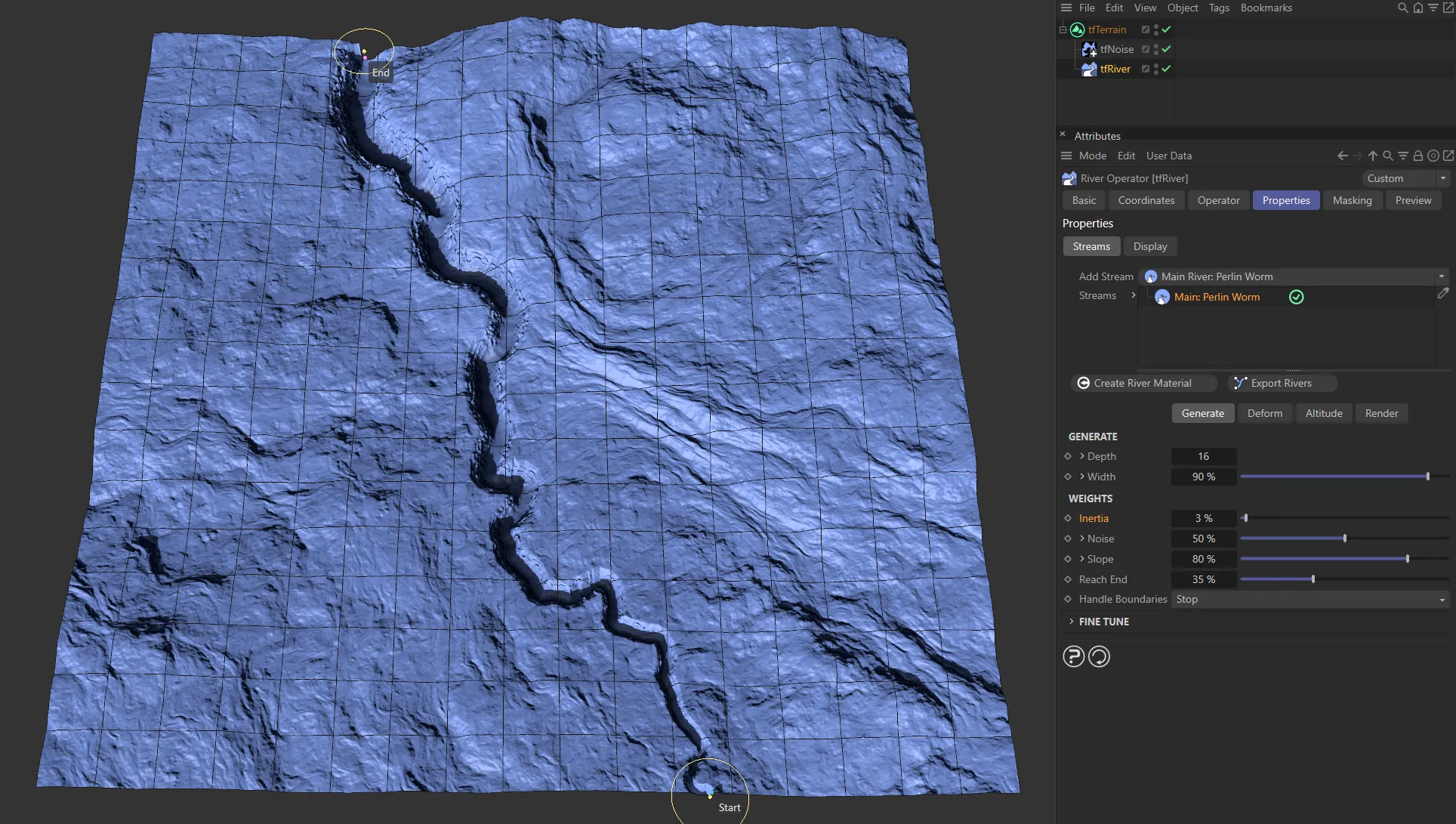Click the tfNoise noise operator icon
Screen dimensions: 1456x824
pyautogui.click(x=1089, y=49)
